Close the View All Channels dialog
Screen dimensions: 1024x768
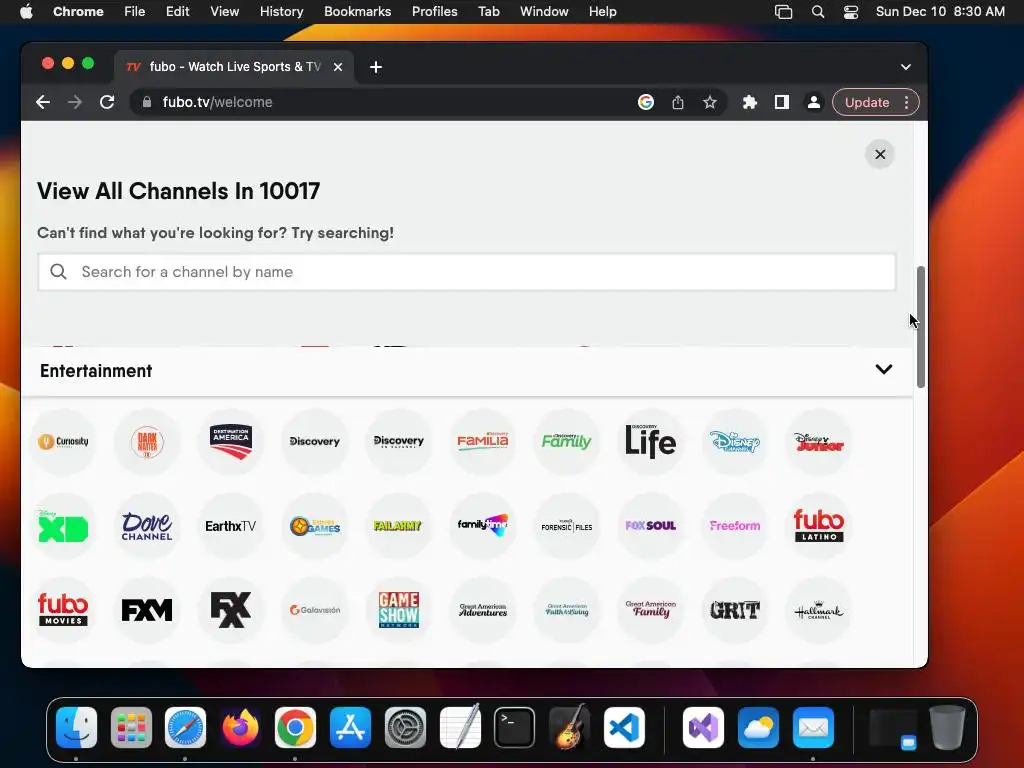coord(880,154)
